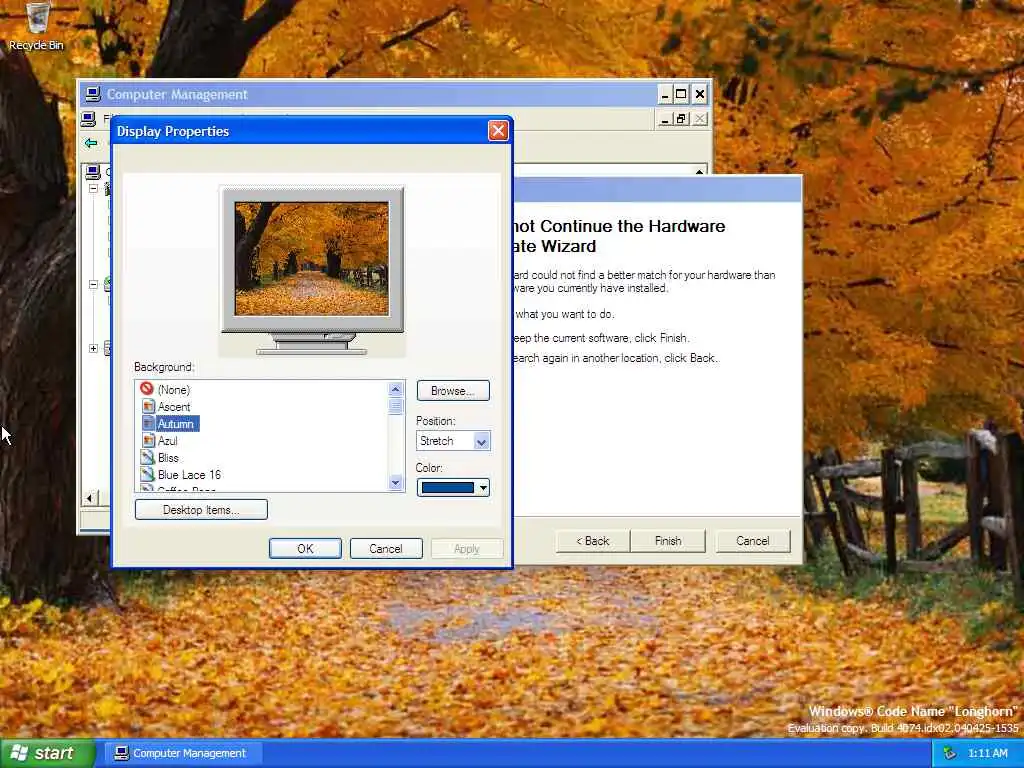Select Bliss in the Background list
1024x768 pixels.
(168, 457)
